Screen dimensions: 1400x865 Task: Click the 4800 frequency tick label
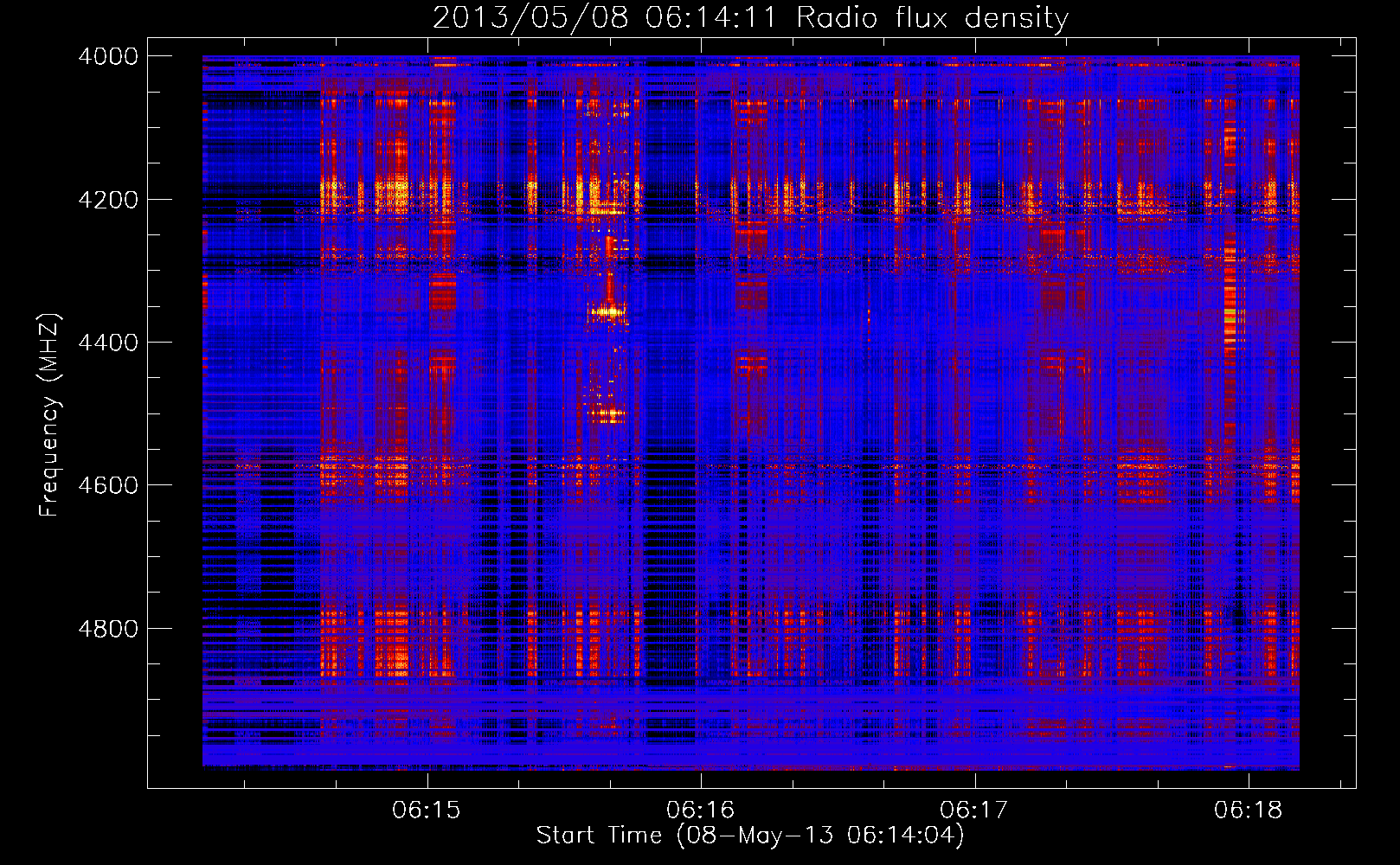coord(108,629)
